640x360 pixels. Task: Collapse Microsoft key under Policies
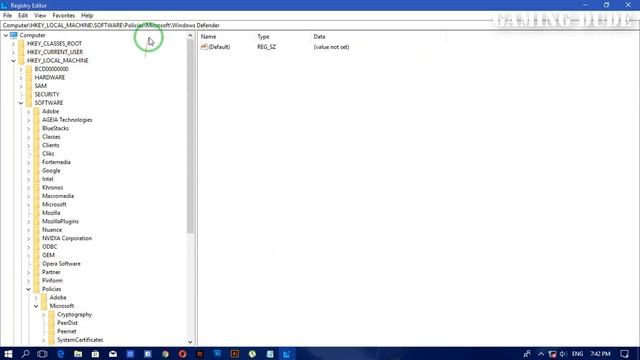36,306
